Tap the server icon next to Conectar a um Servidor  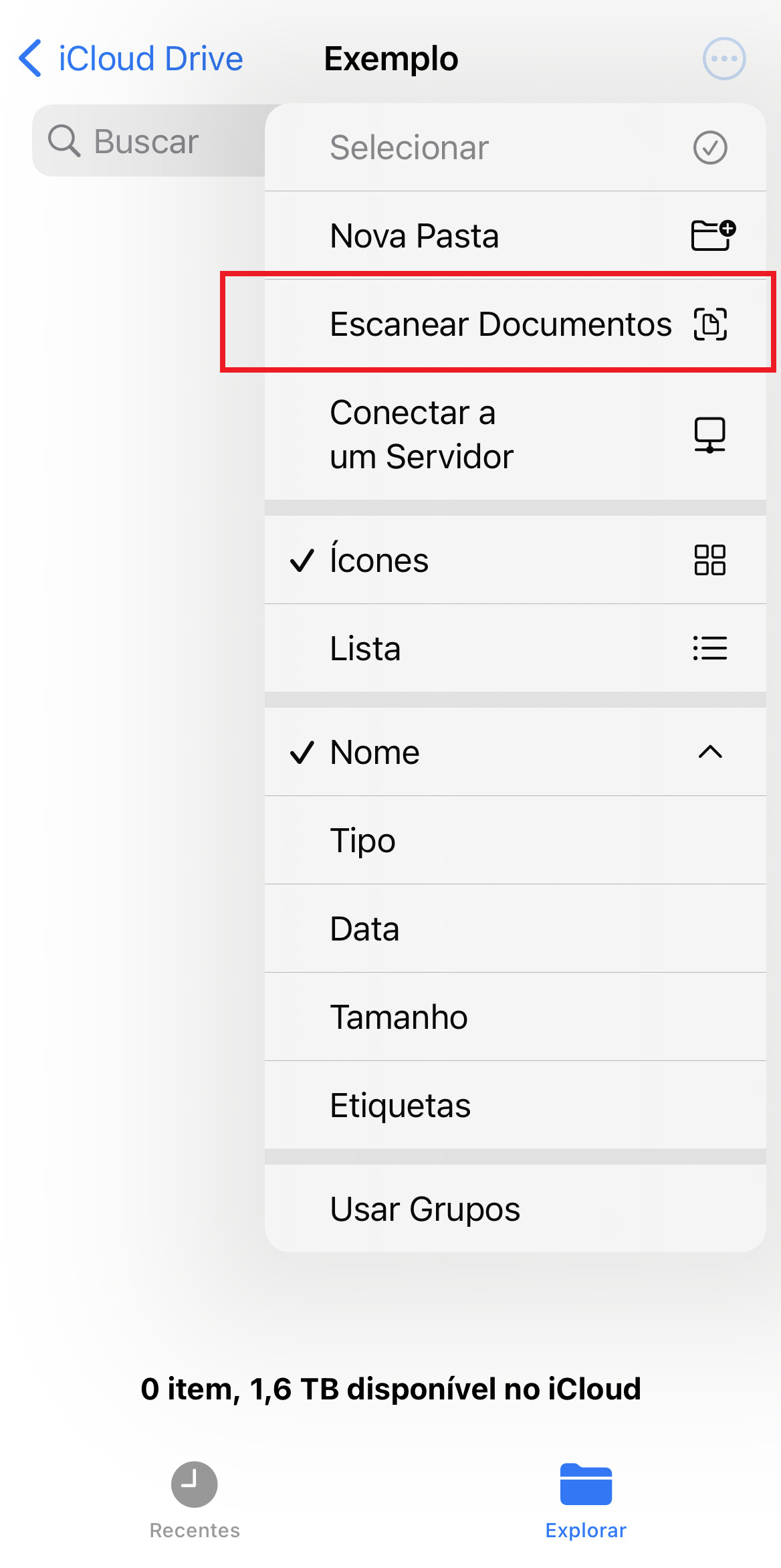[x=710, y=435]
